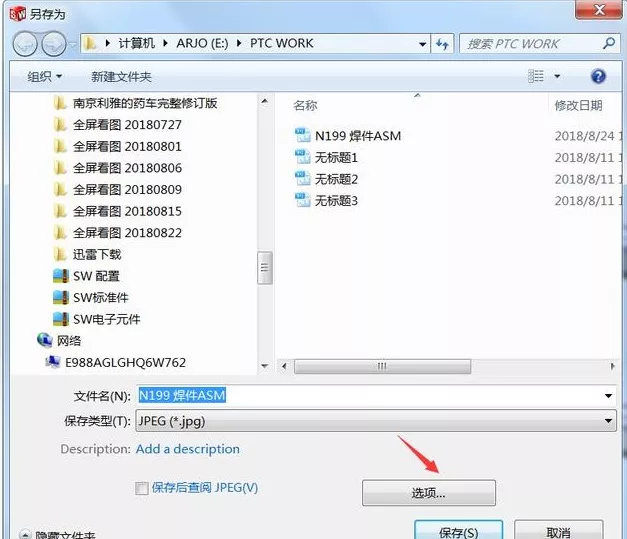This screenshot has height=539, width=627.
Task: Click the magnifier search icon
Action: click(609, 43)
